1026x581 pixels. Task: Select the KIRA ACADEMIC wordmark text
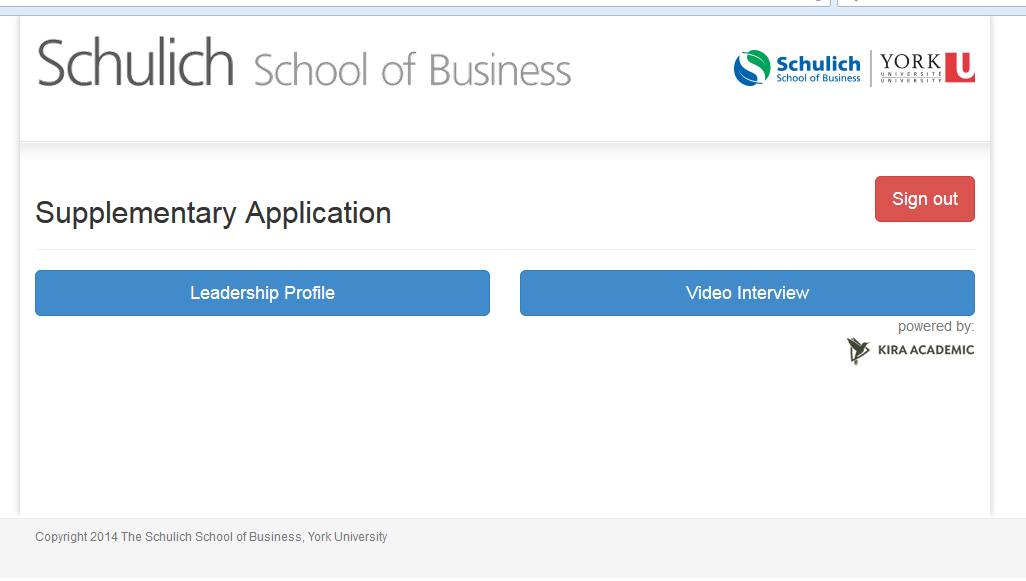tap(926, 350)
